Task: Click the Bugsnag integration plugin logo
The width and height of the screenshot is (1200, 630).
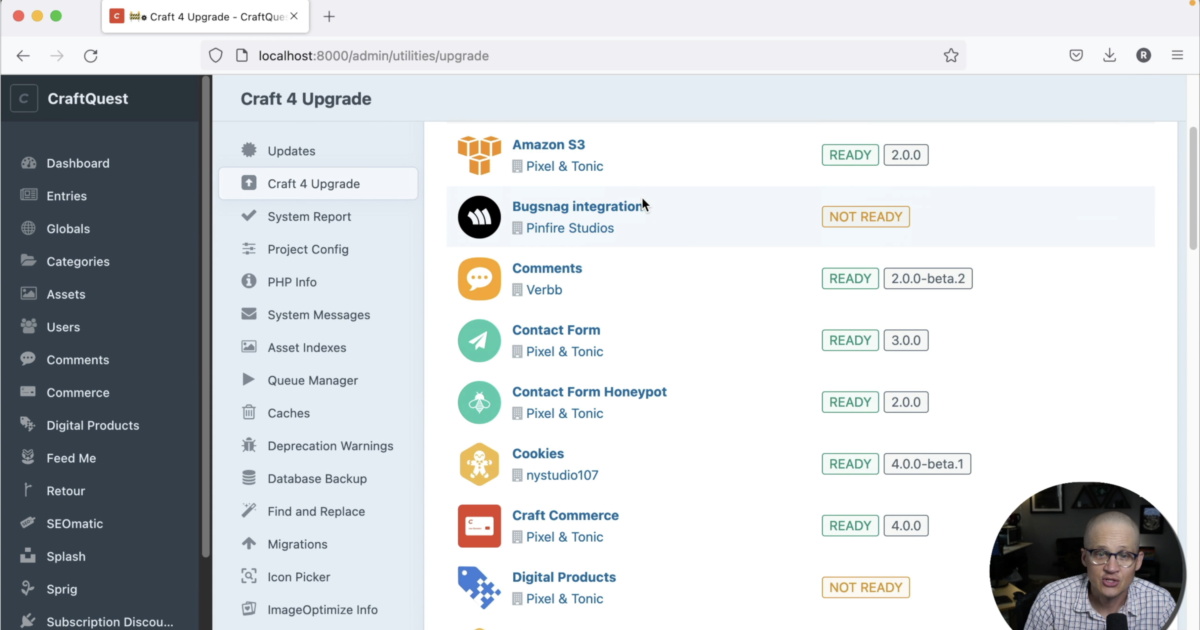Action: coord(479,217)
